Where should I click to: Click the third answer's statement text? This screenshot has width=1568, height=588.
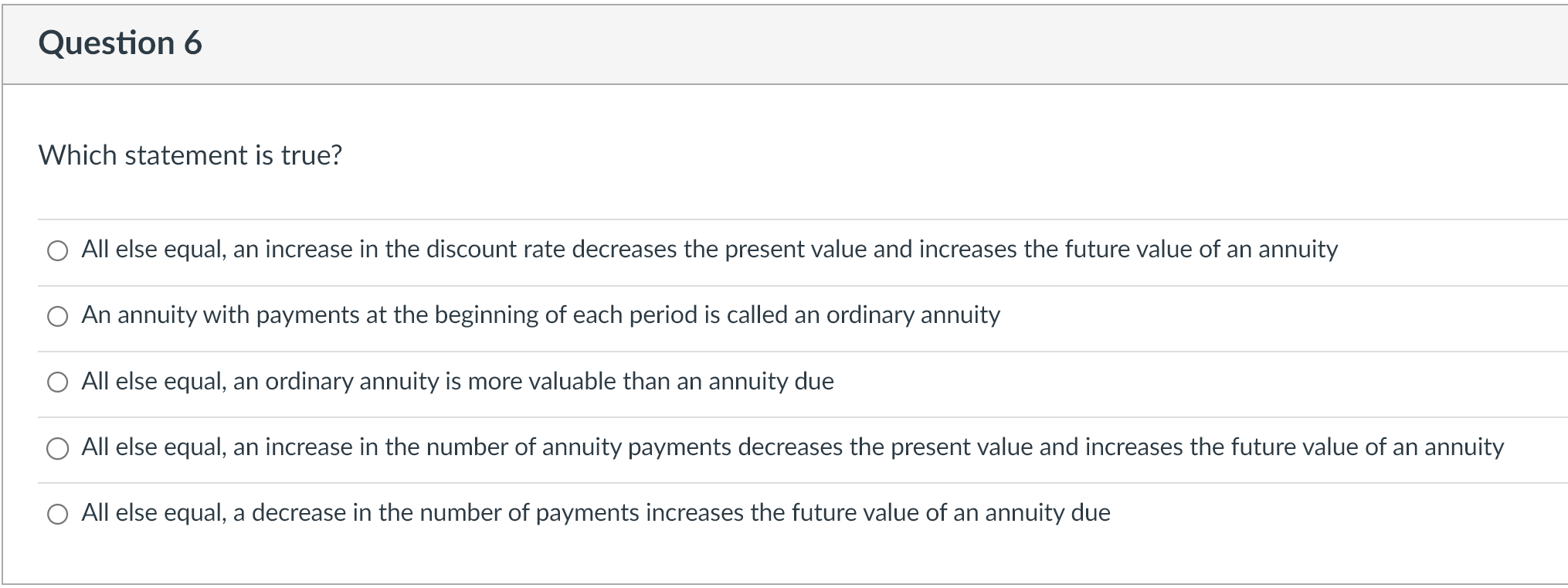(458, 381)
